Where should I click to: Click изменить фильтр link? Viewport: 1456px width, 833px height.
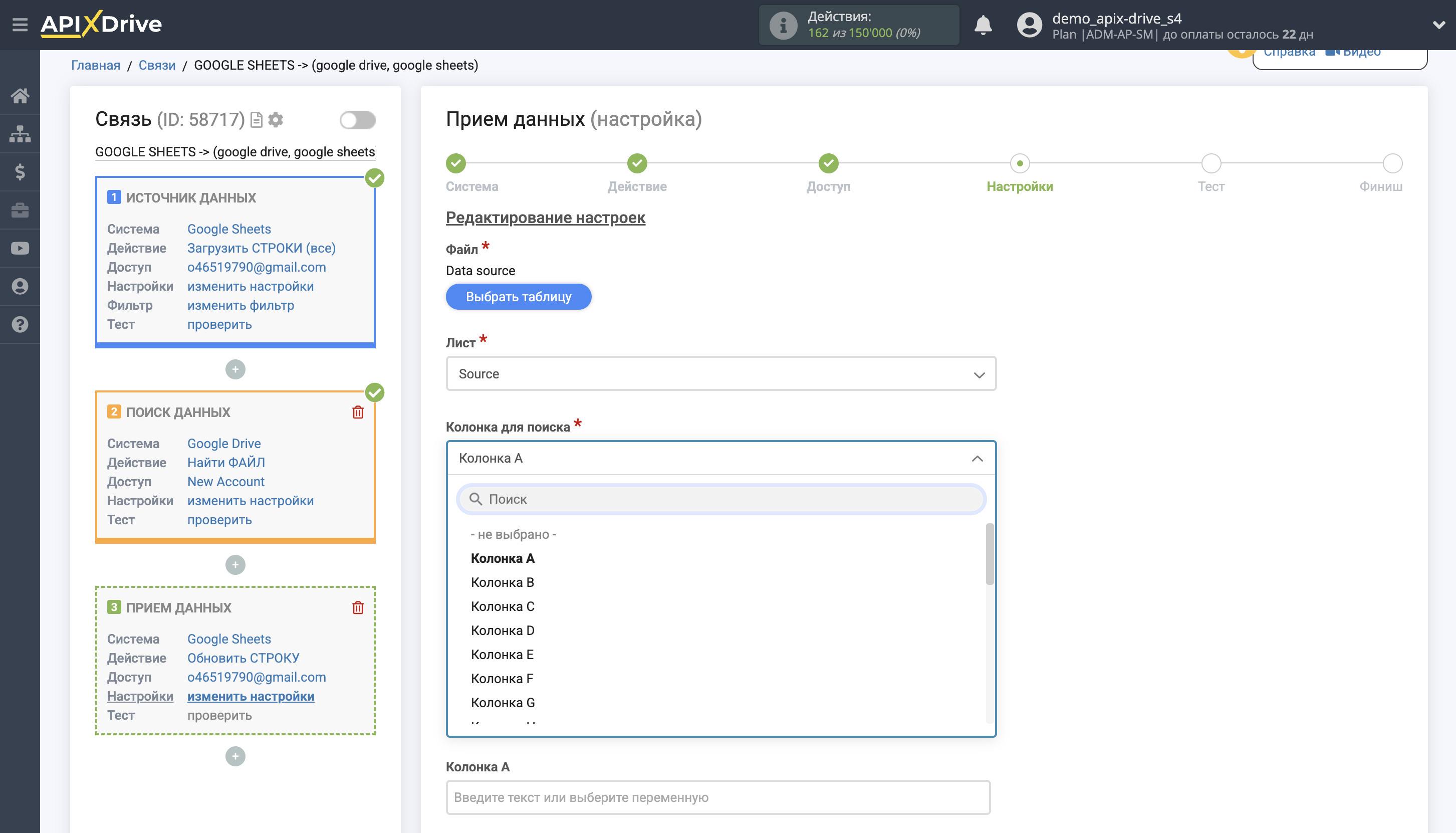pyautogui.click(x=241, y=306)
